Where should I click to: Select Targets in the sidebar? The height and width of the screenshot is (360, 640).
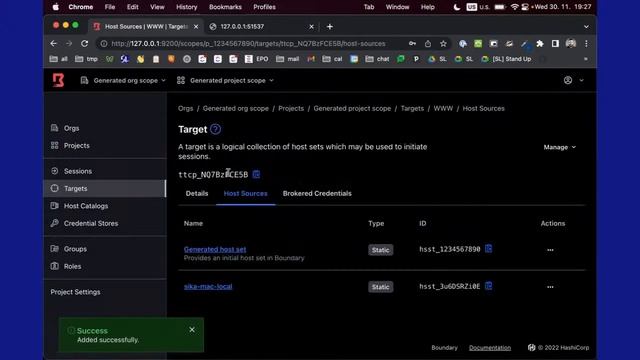(x=105, y=189)
